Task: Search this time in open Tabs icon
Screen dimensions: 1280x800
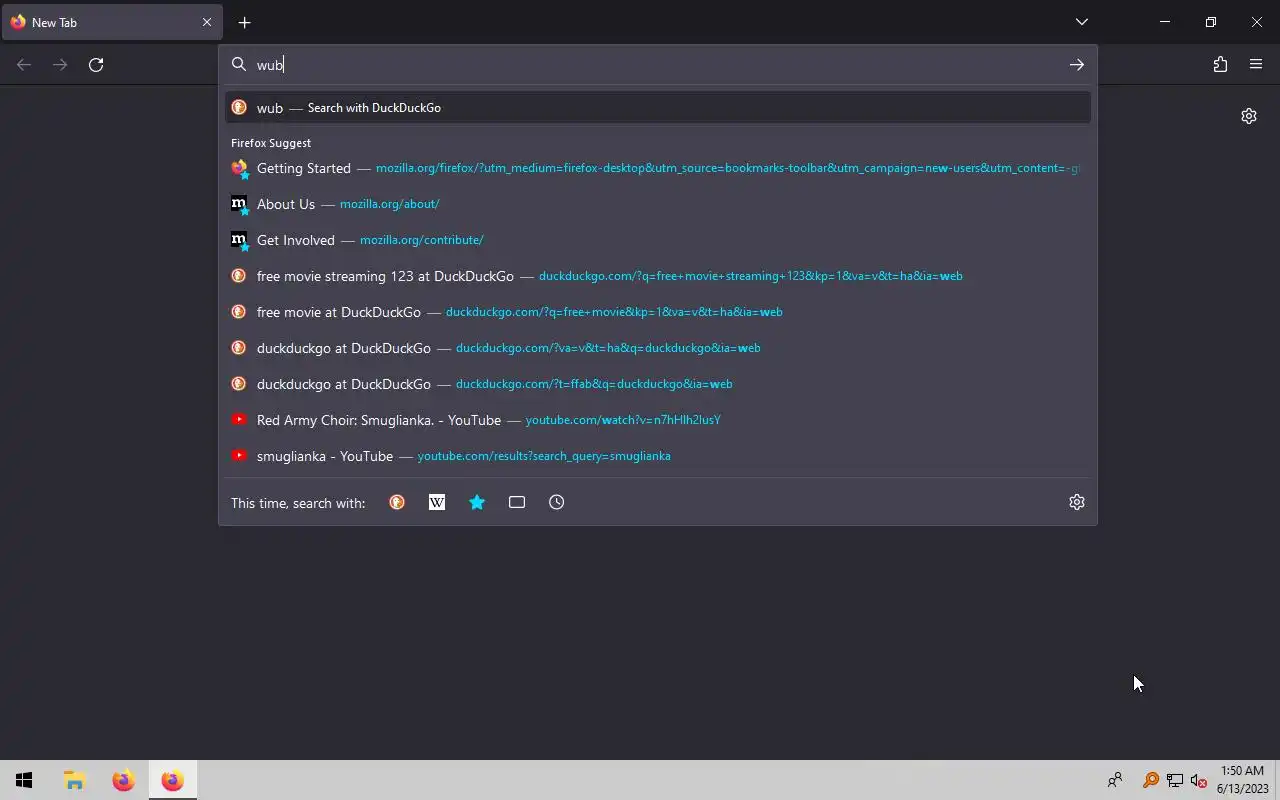Action: pos(517,503)
